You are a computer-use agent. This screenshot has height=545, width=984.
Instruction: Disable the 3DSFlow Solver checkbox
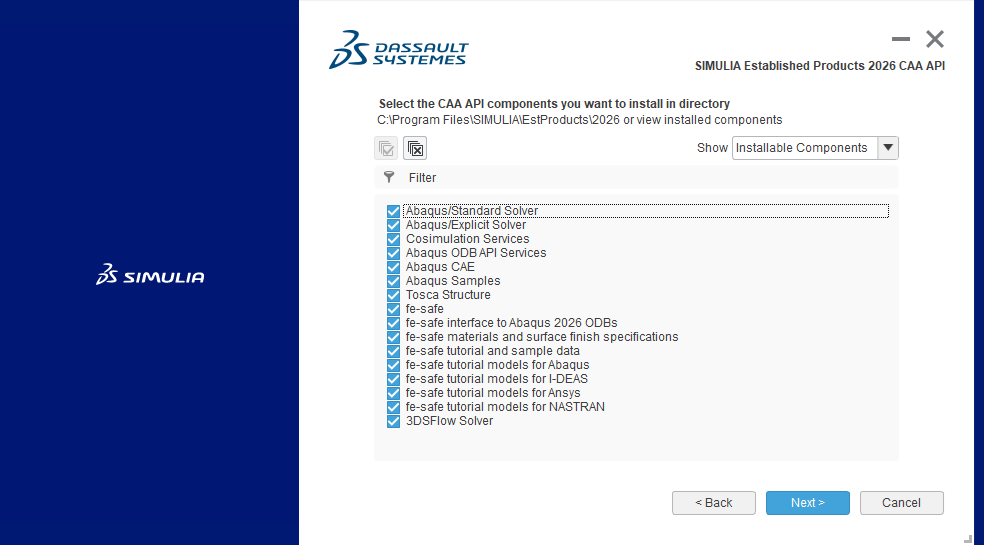click(393, 421)
